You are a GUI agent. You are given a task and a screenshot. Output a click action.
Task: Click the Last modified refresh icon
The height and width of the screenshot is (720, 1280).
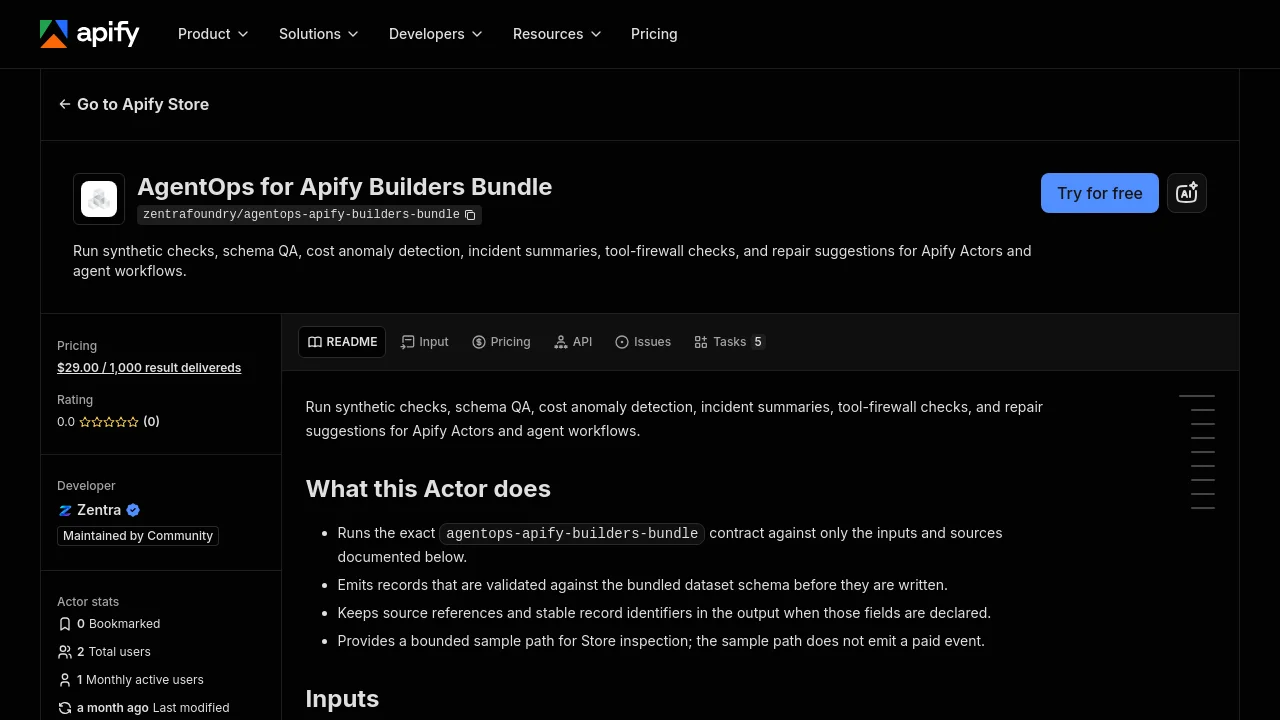click(65, 708)
